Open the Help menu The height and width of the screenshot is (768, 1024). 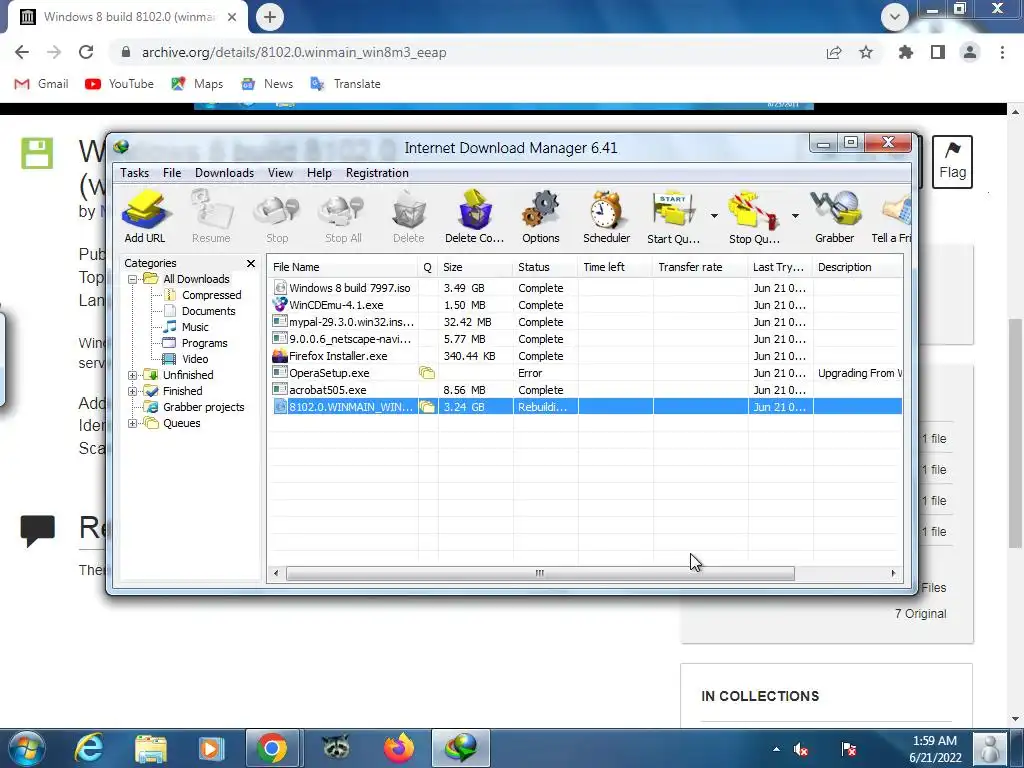coord(319,173)
